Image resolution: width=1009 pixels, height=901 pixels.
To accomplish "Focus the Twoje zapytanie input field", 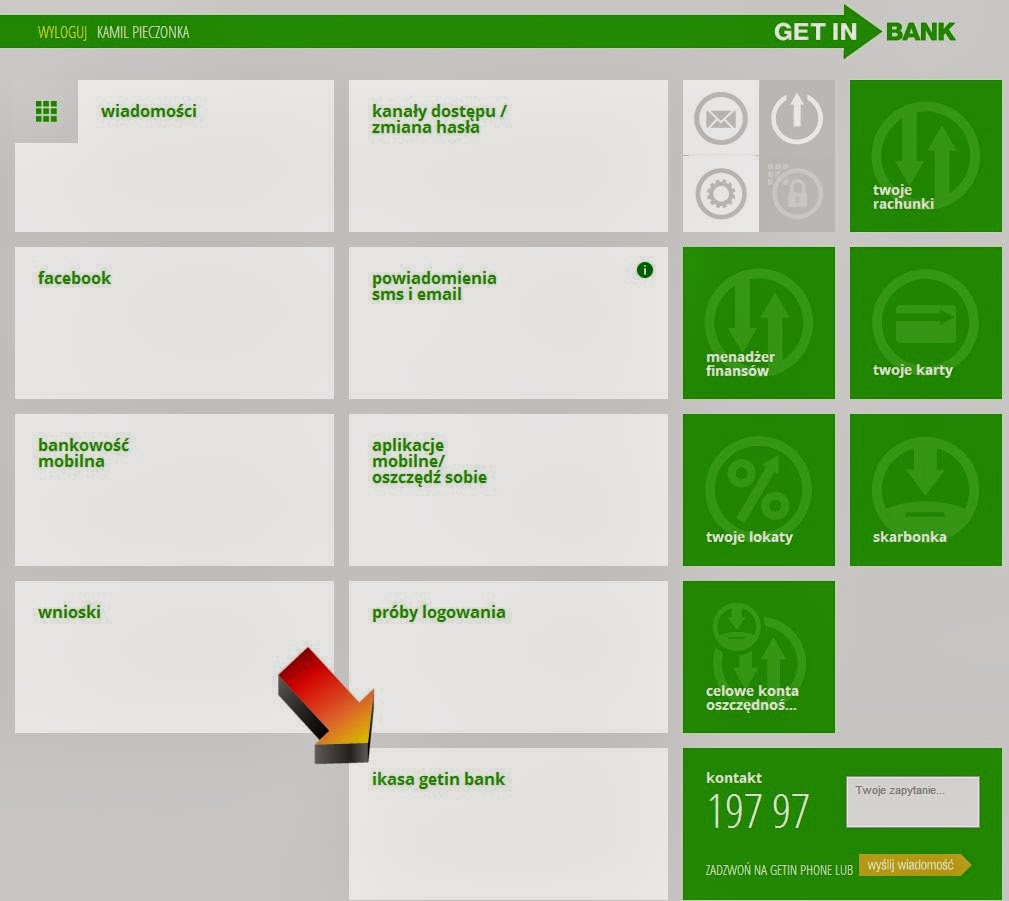I will click(912, 802).
